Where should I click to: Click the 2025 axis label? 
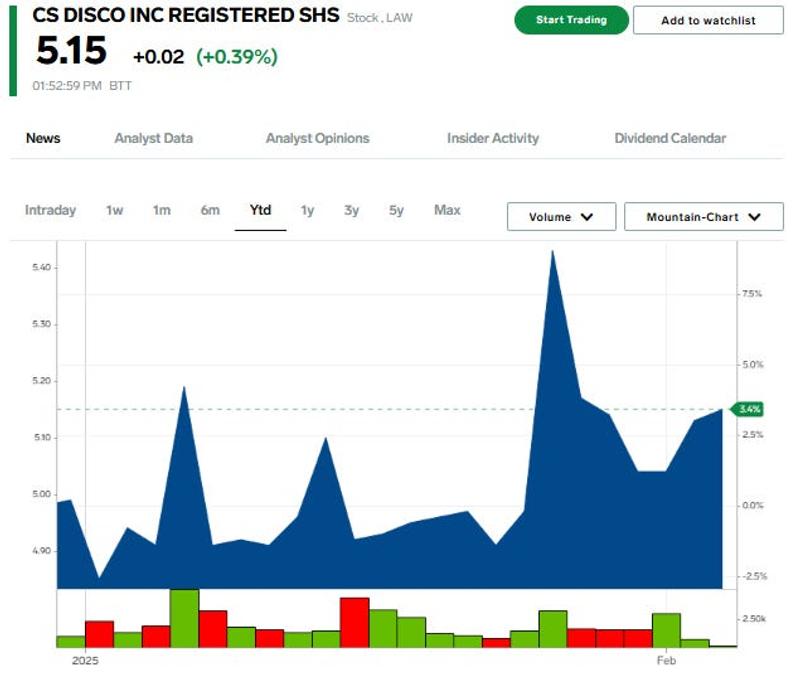[85, 661]
